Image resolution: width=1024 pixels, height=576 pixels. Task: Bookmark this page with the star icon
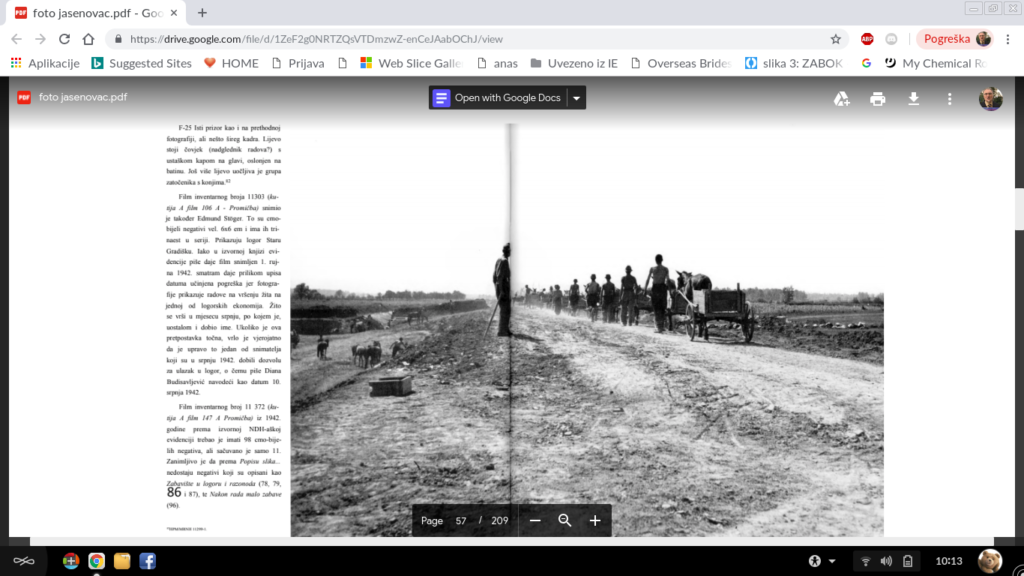tap(835, 39)
